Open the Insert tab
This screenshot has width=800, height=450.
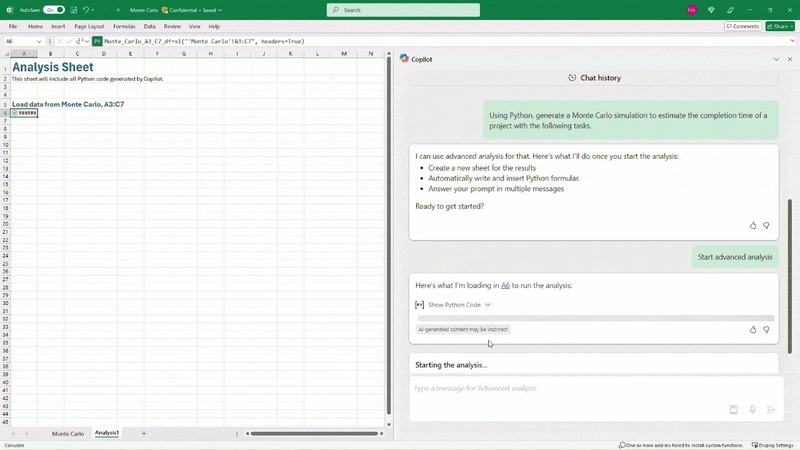(58, 26)
